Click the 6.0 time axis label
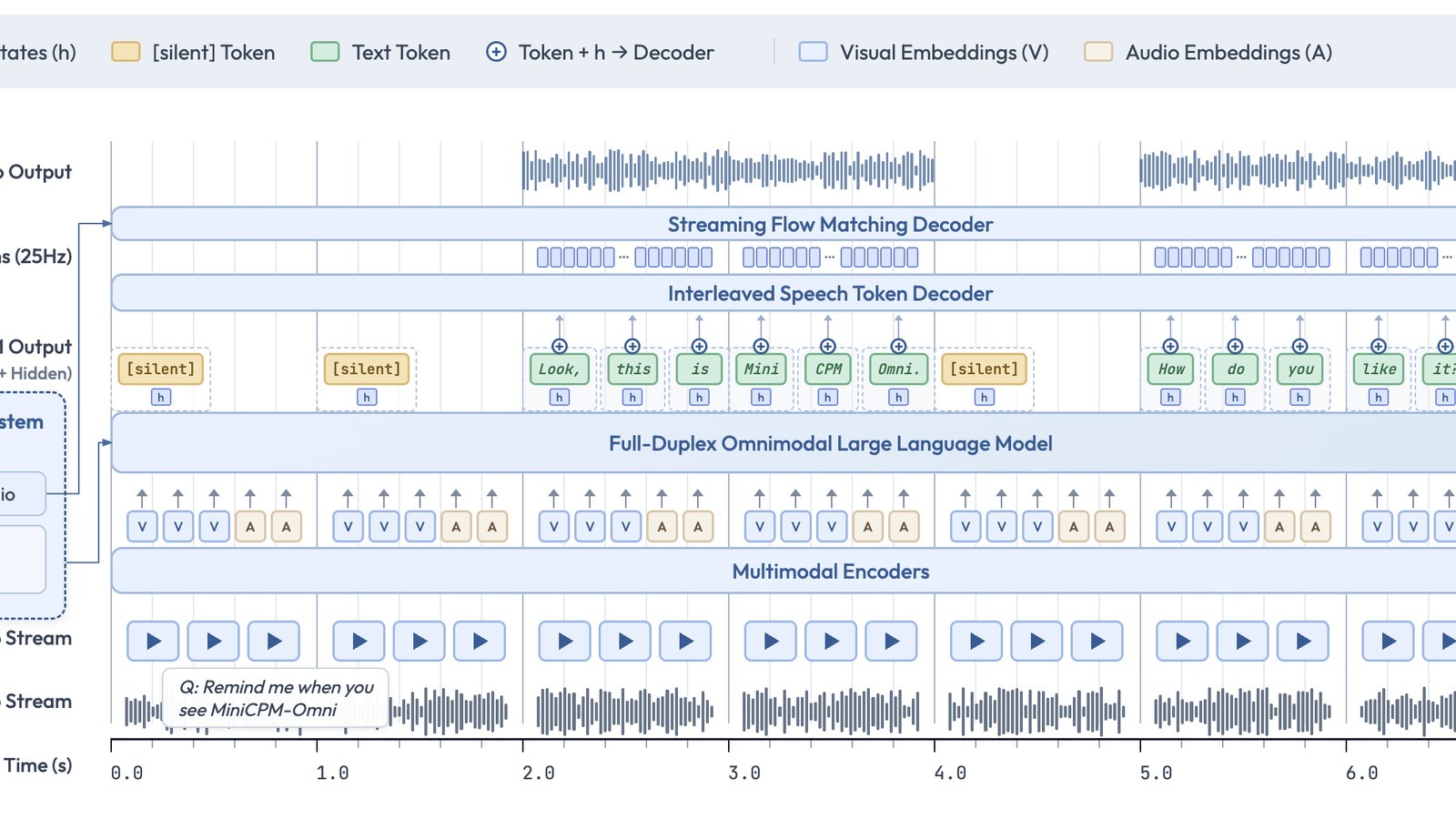The height and width of the screenshot is (819, 1456). coord(1361,773)
